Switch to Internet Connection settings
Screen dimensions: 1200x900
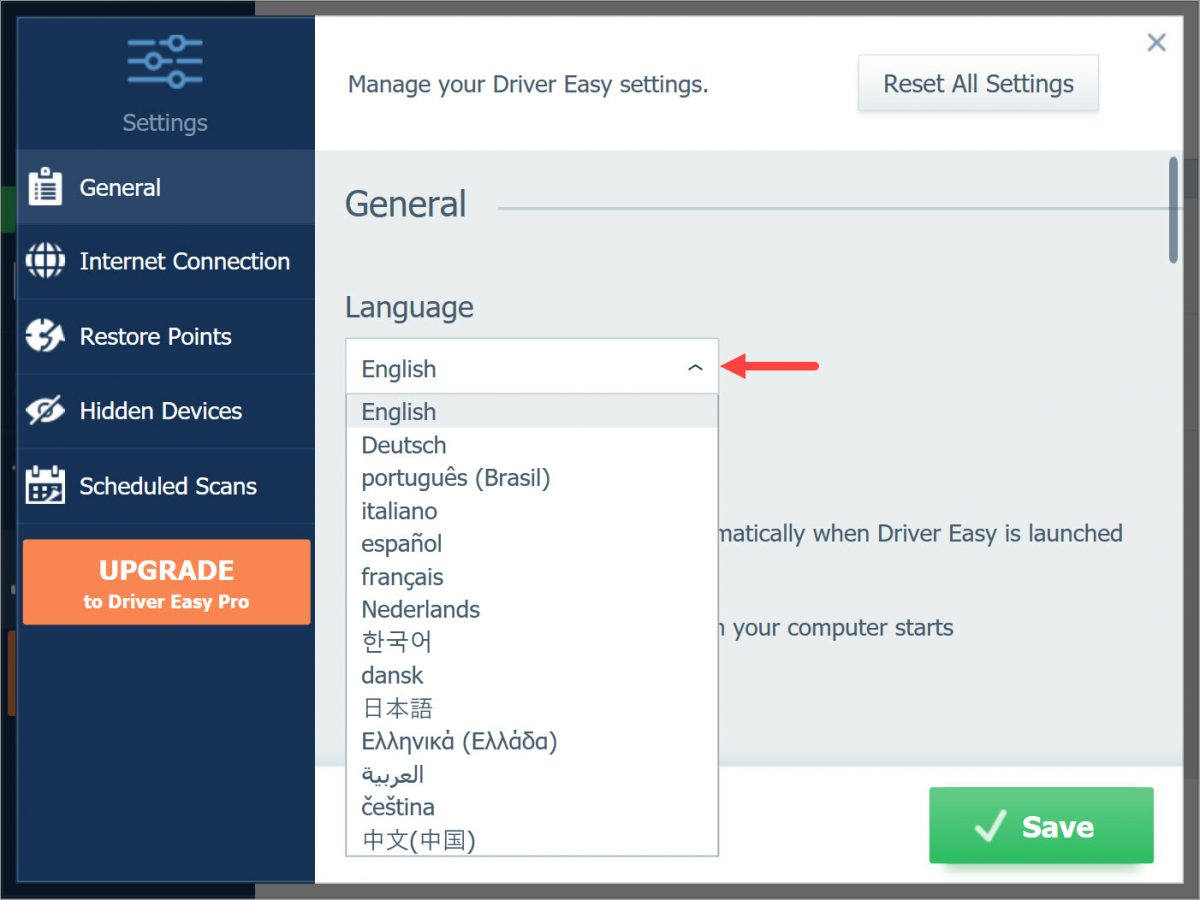click(166, 261)
